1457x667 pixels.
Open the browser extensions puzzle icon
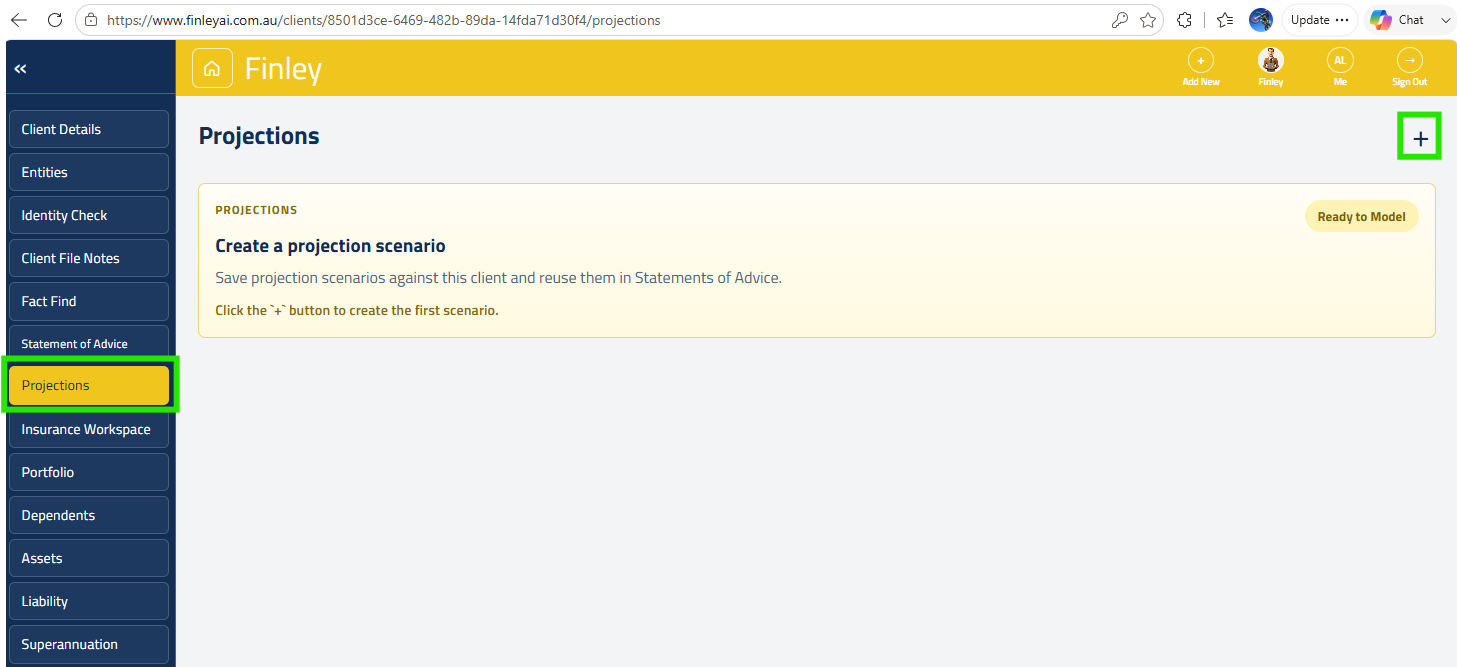click(x=1185, y=20)
